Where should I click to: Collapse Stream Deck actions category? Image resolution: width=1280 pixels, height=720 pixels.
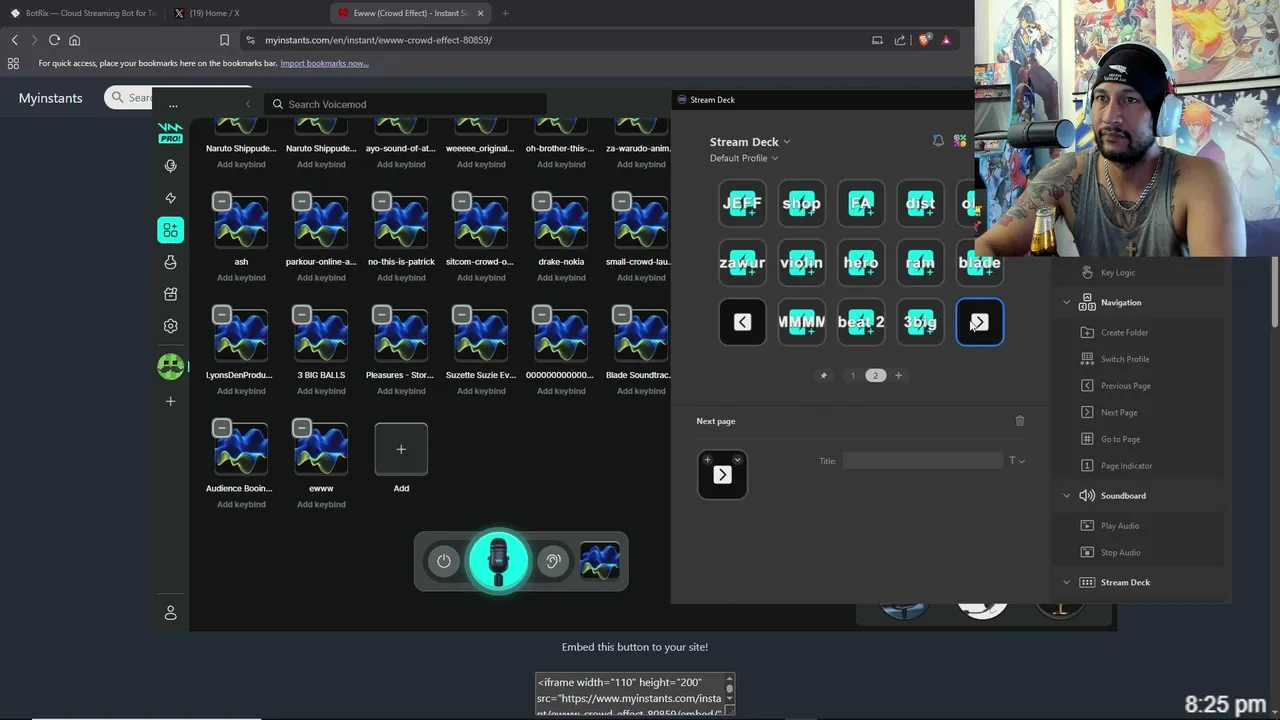[x=1066, y=582]
